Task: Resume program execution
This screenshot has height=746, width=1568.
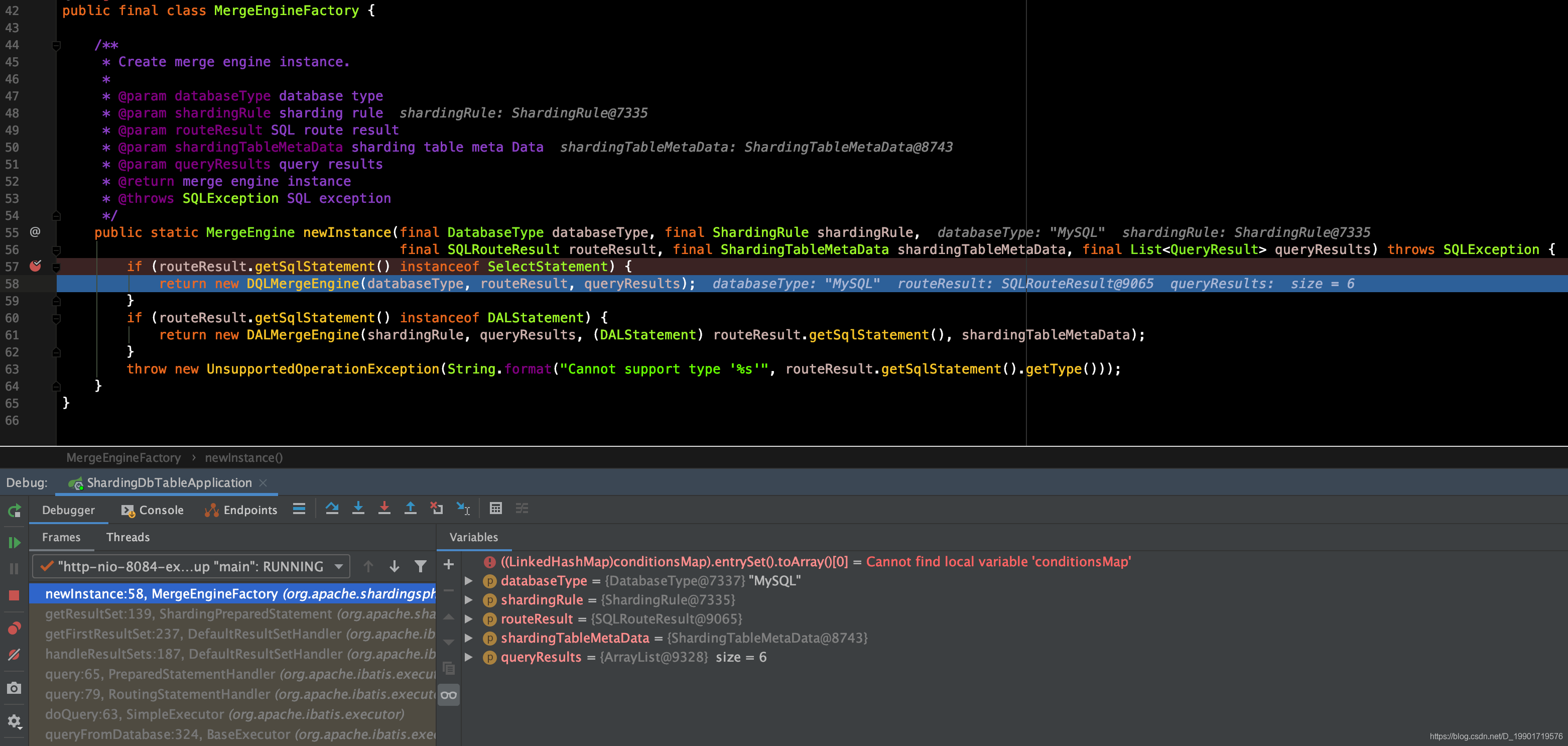Action: tap(14, 542)
